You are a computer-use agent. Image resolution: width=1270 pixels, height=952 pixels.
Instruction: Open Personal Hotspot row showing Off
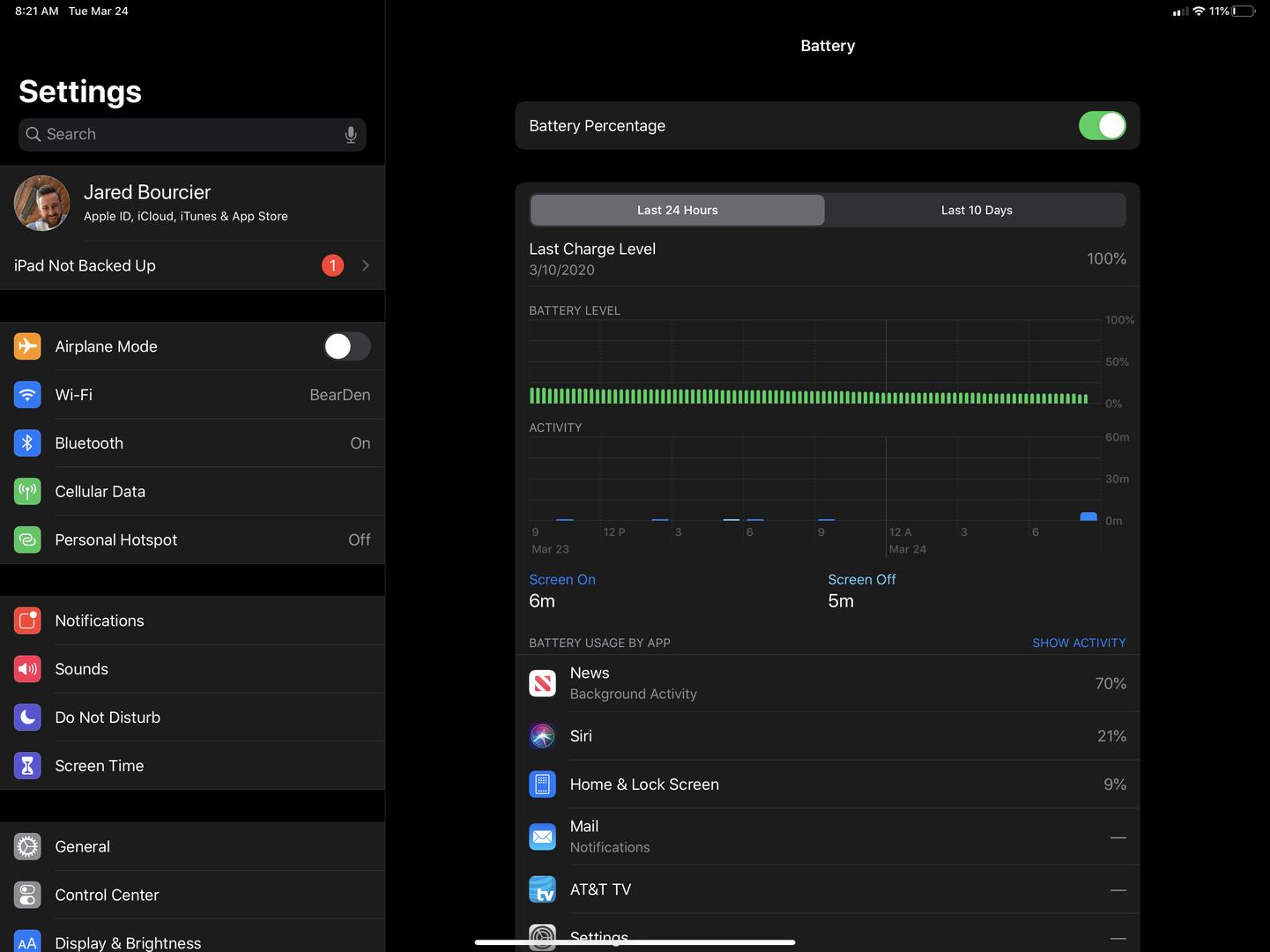[x=192, y=539]
